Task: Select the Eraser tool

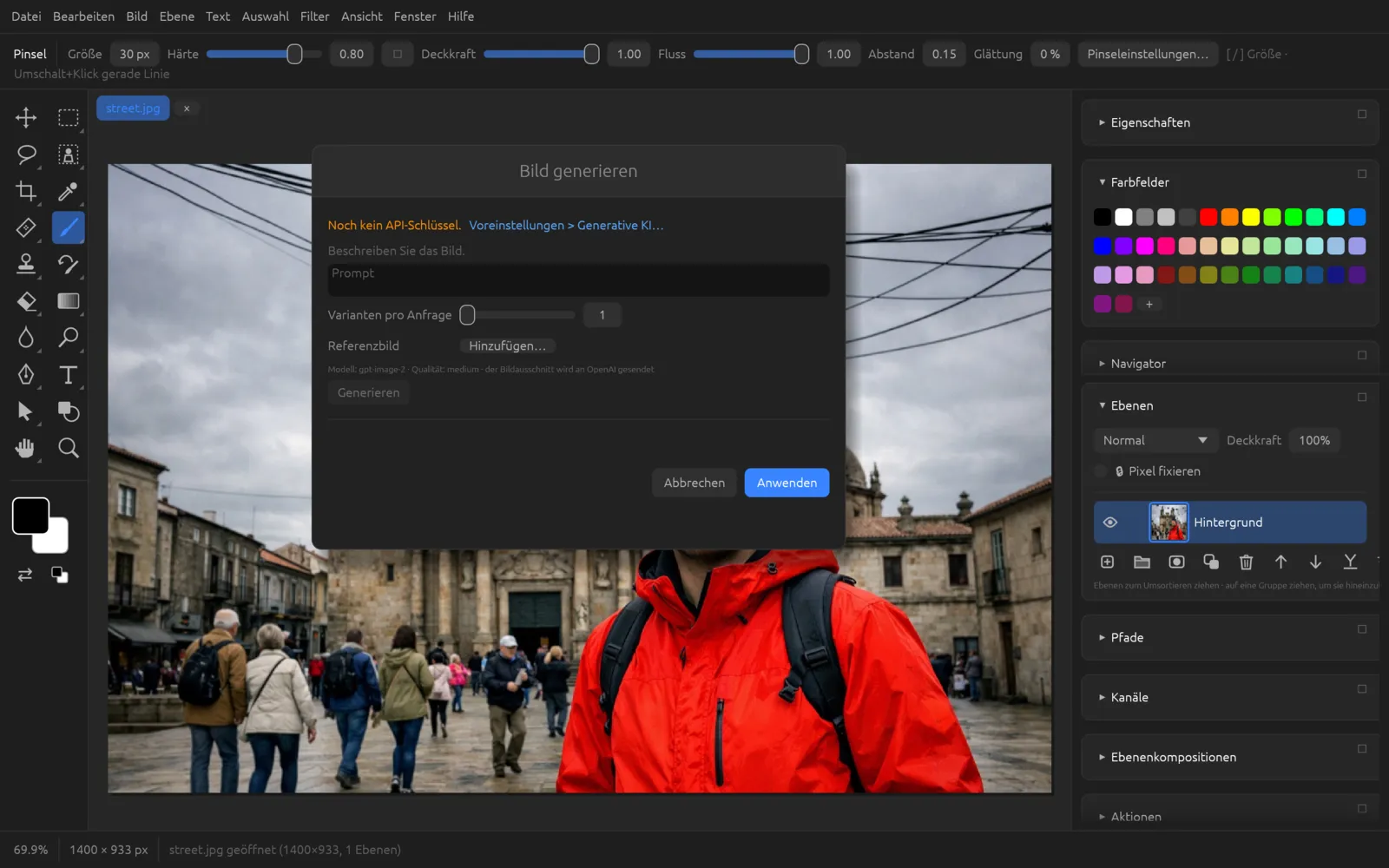Action: (x=26, y=301)
